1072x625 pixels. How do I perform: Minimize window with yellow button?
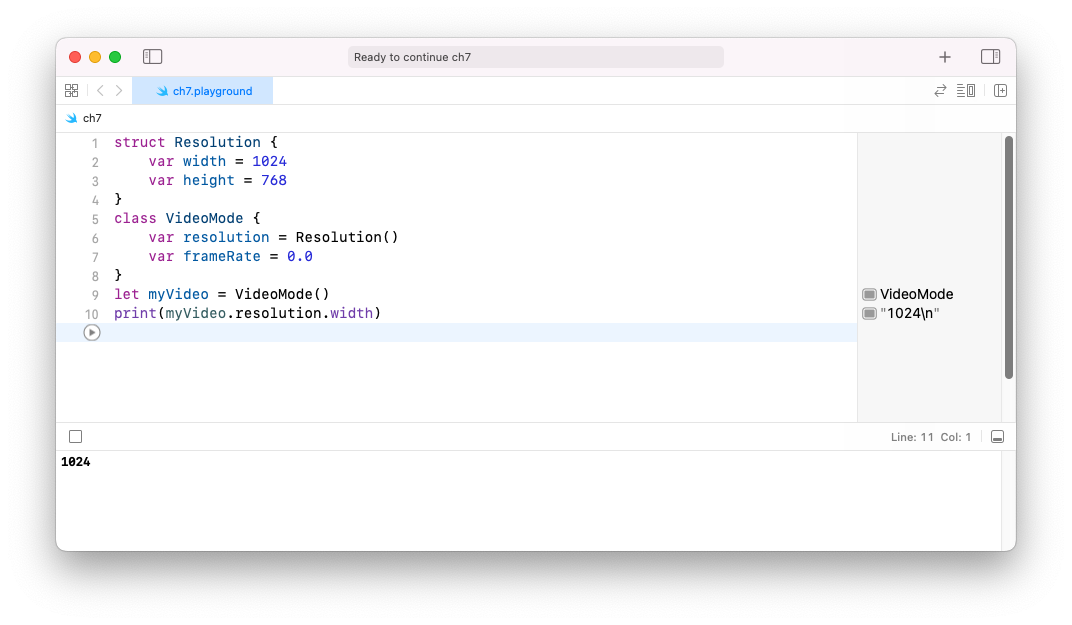[x=95, y=57]
